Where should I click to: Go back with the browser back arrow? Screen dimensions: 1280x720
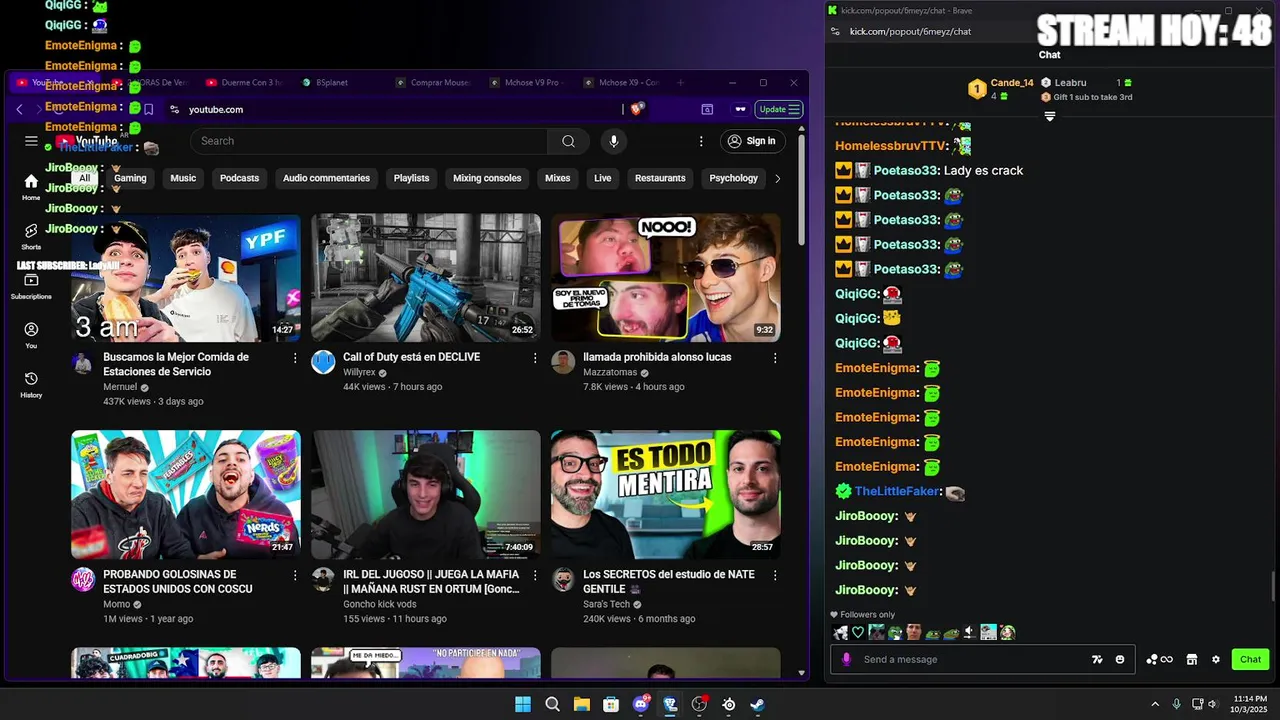19,109
